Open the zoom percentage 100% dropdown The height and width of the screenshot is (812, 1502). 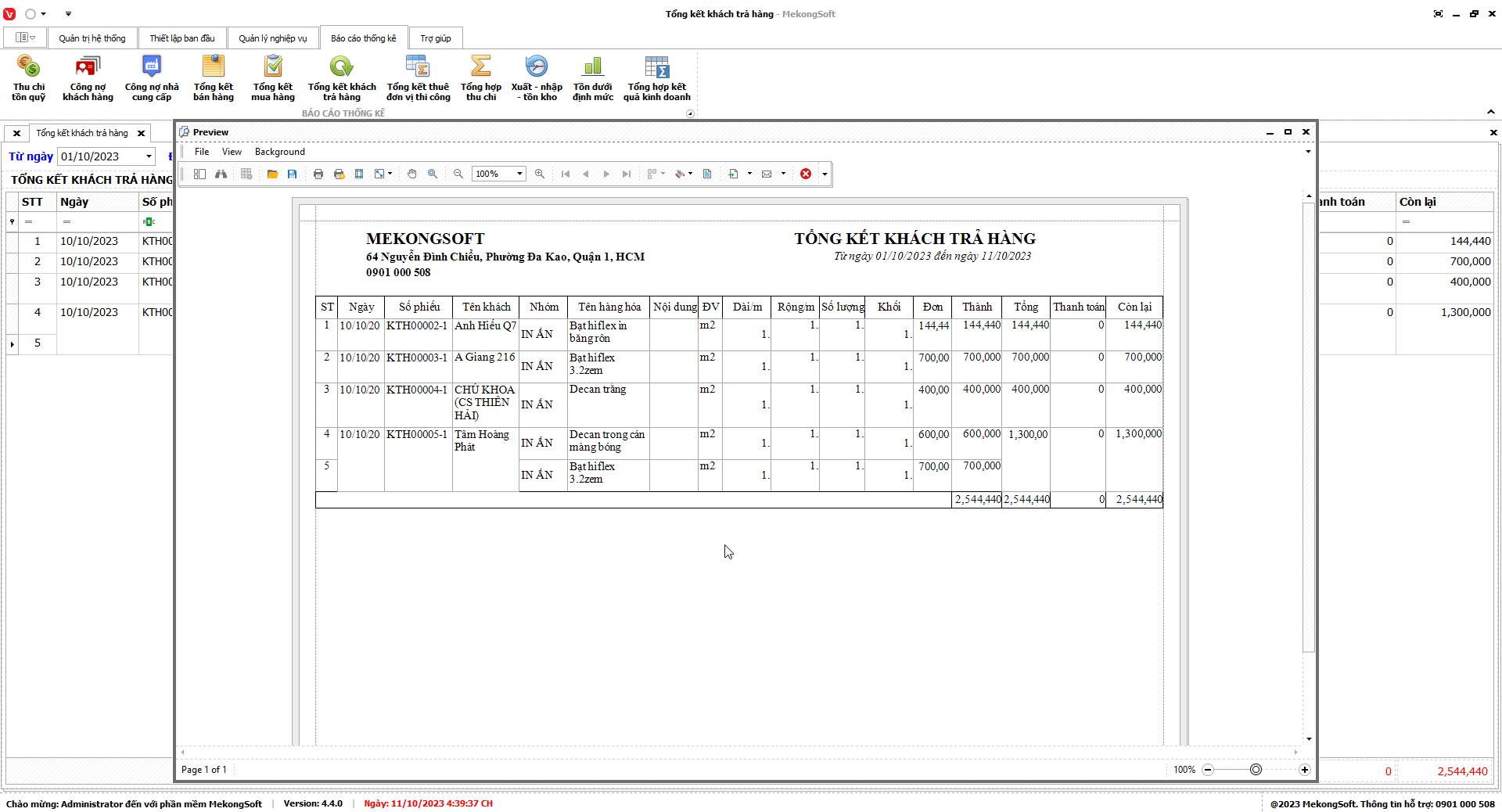point(519,174)
